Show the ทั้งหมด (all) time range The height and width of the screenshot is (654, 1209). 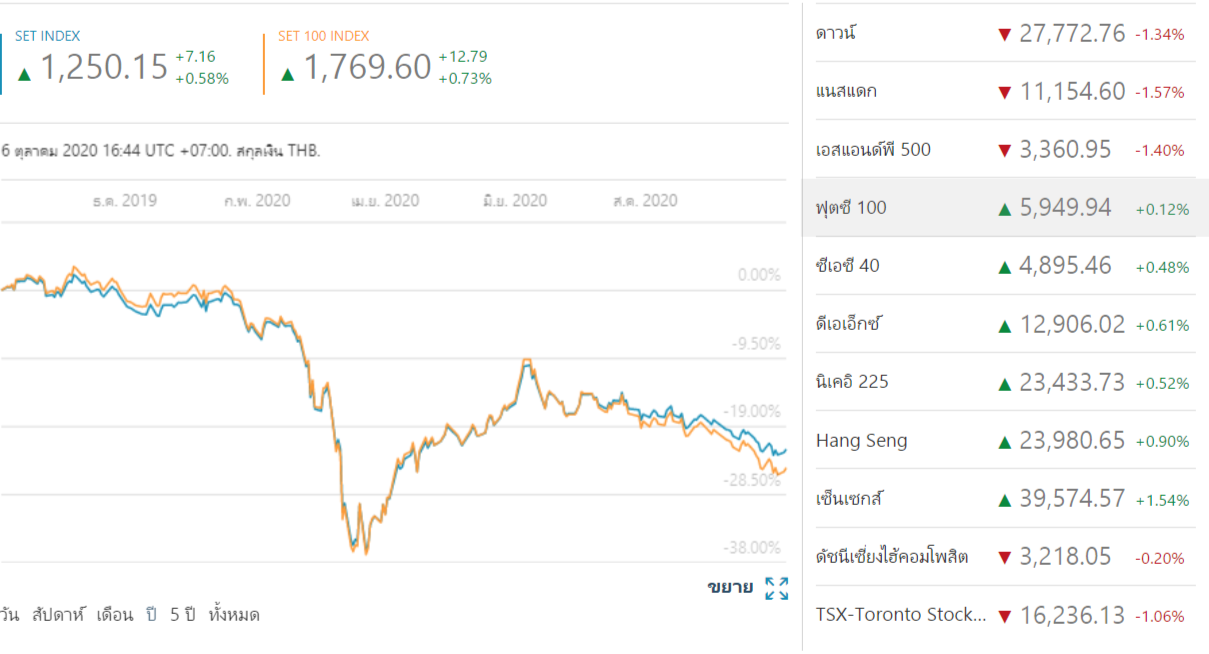tap(234, 615)
